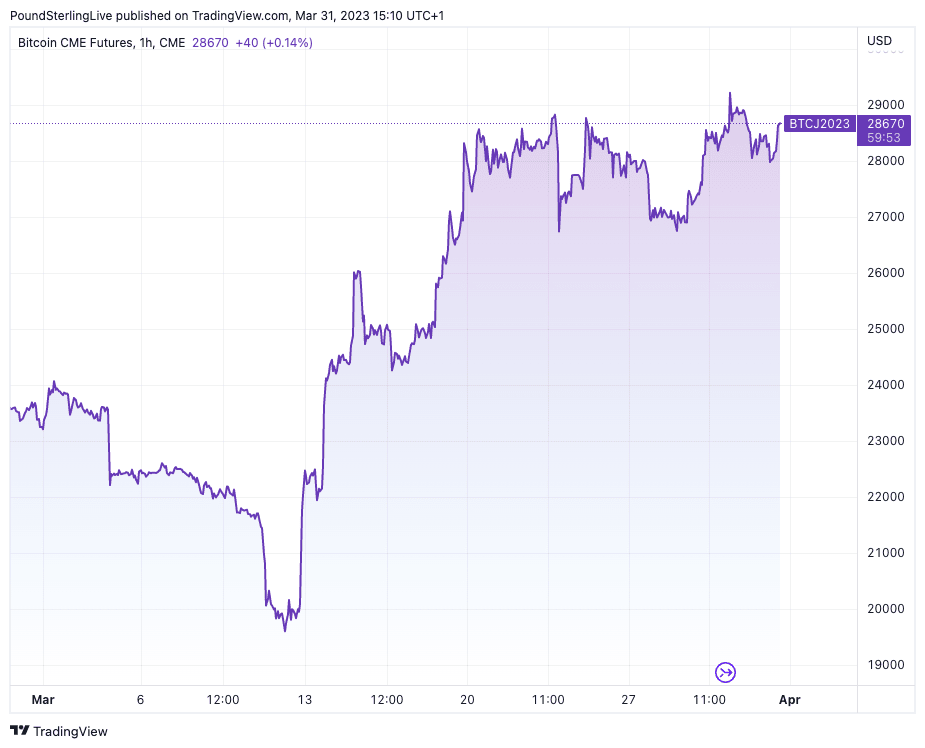Open the USD currency selector
925x748 pixels.
point(879,41)
